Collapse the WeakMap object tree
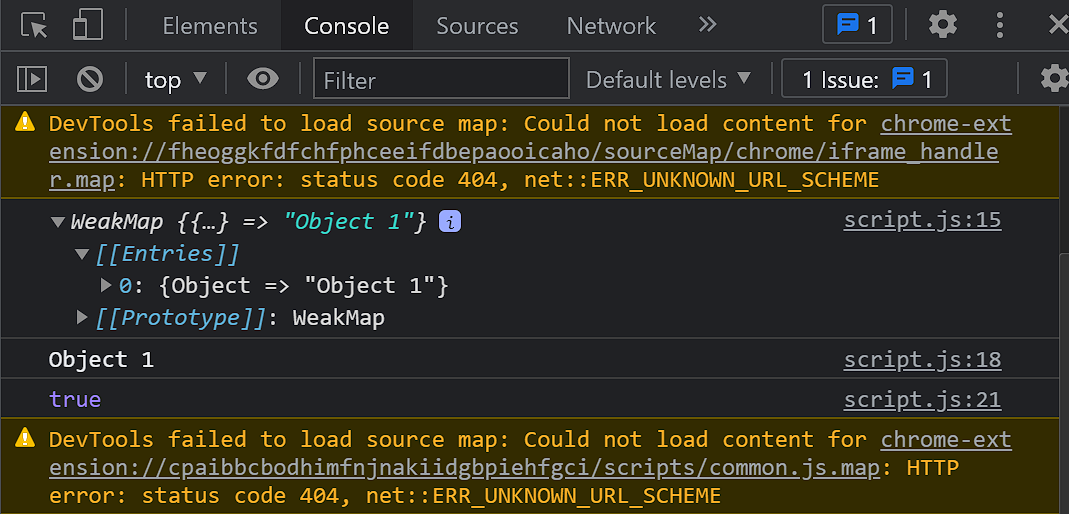Viewport: 1069px width, 514px height. [x=58, y=222]
